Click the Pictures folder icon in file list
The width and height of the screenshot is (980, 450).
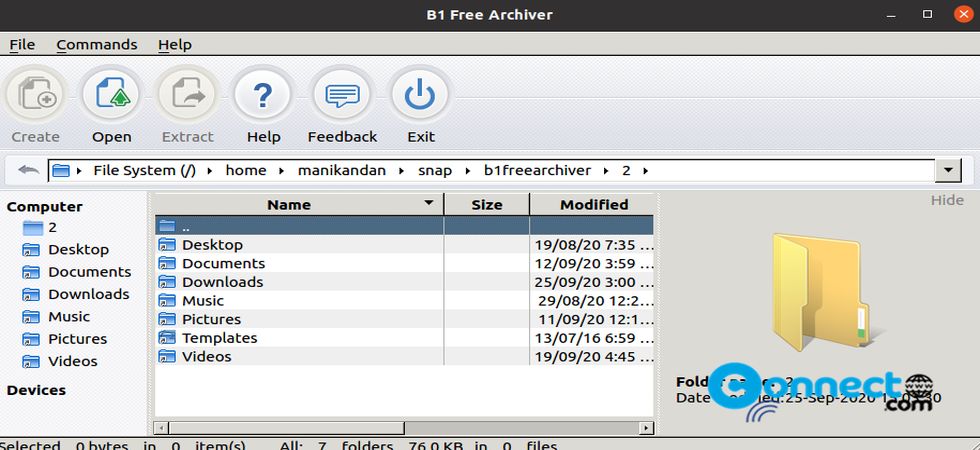click(167, 319)
